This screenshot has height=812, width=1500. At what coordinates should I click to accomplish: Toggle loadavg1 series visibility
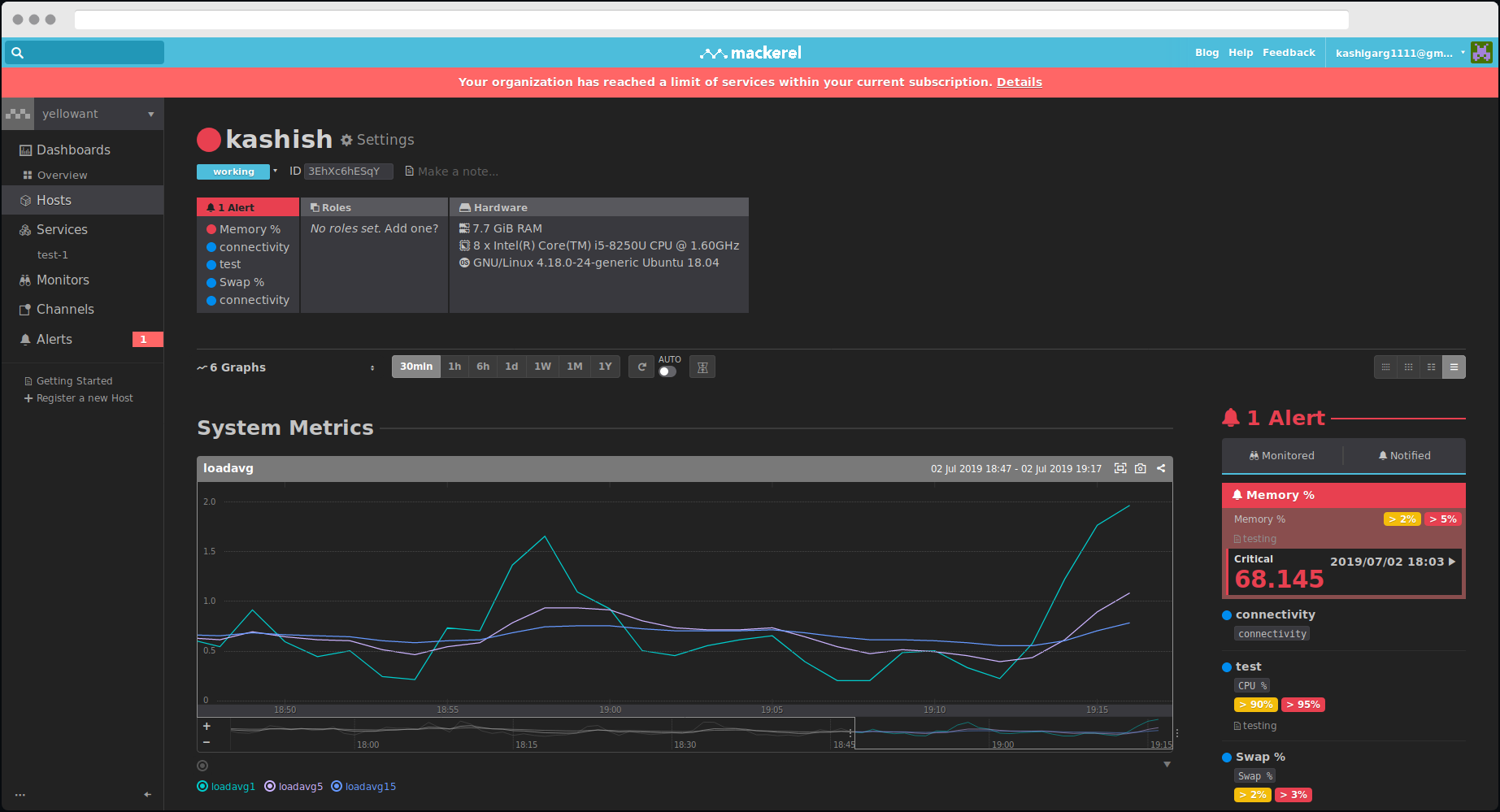pos(226,787)
